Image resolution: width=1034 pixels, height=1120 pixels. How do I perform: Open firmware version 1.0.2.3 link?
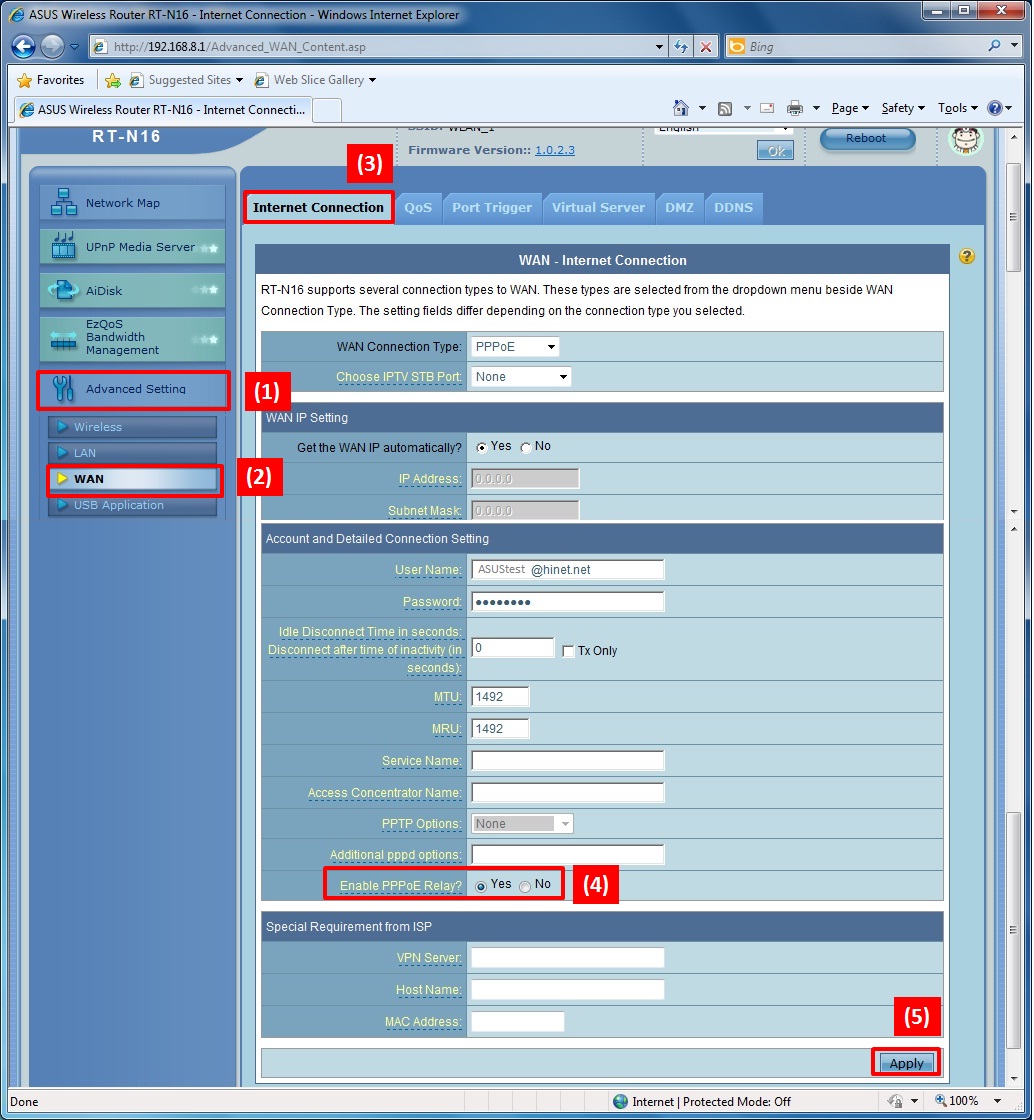click(x=555, y=150)
